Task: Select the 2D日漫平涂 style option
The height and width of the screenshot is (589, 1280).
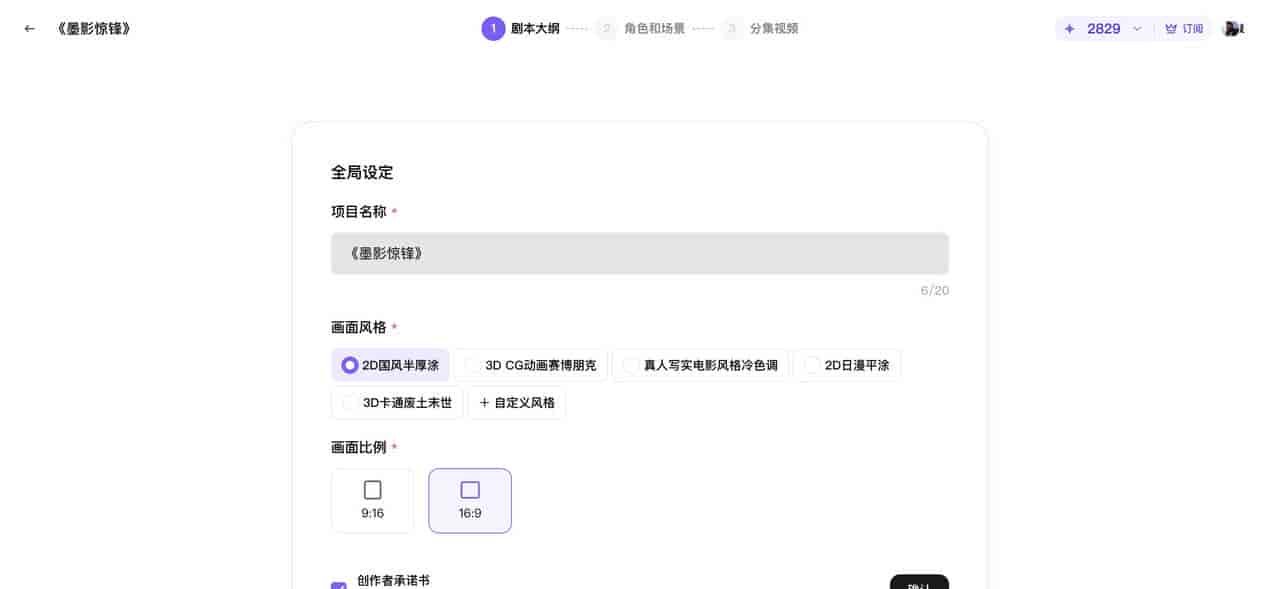Action: pyautogui.click(x=847, y=365)
